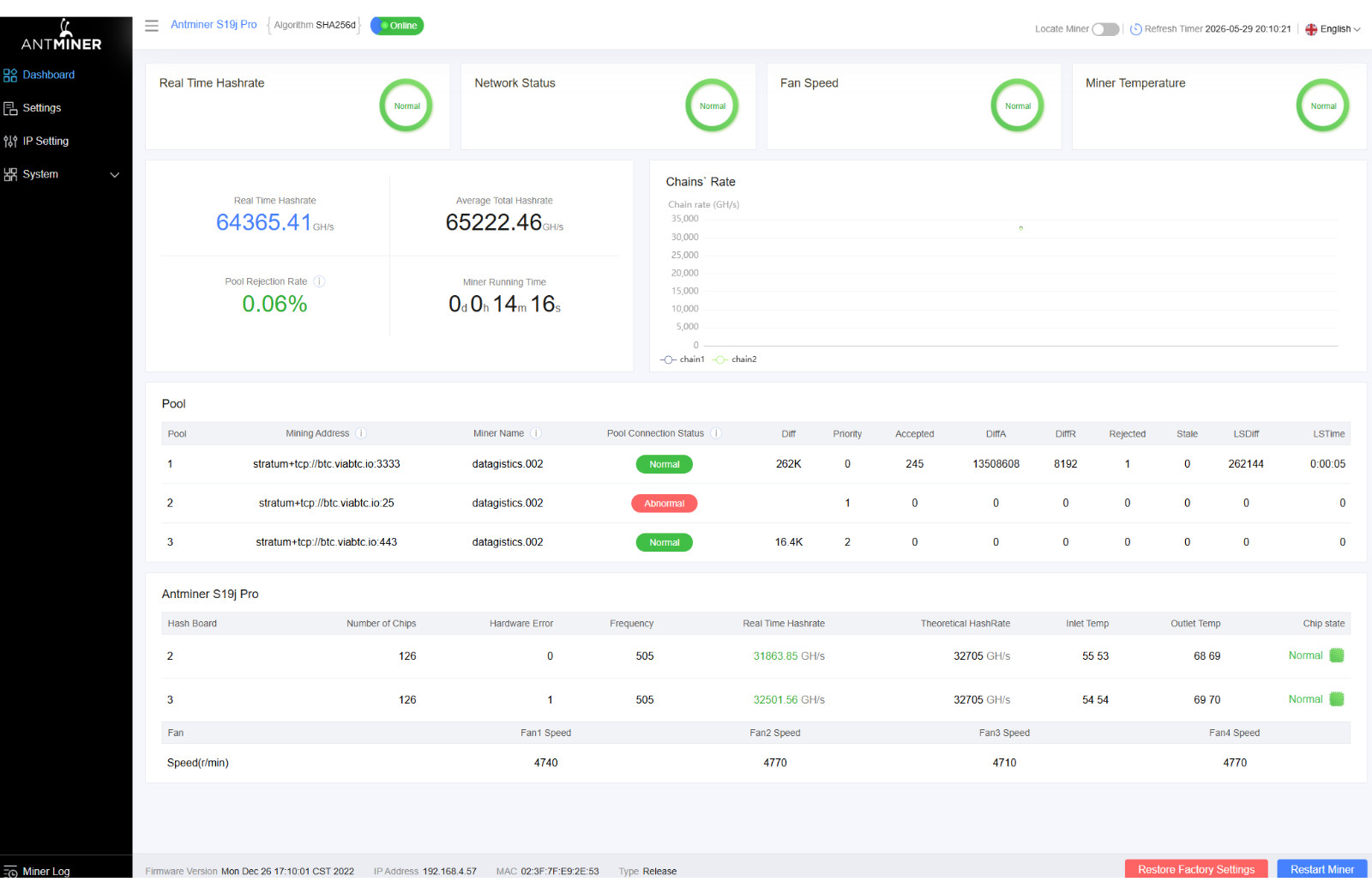The image size is (1372, 894).
Task: Click the Fan1 Speed value 4740
Action: [x=546, y=763]
